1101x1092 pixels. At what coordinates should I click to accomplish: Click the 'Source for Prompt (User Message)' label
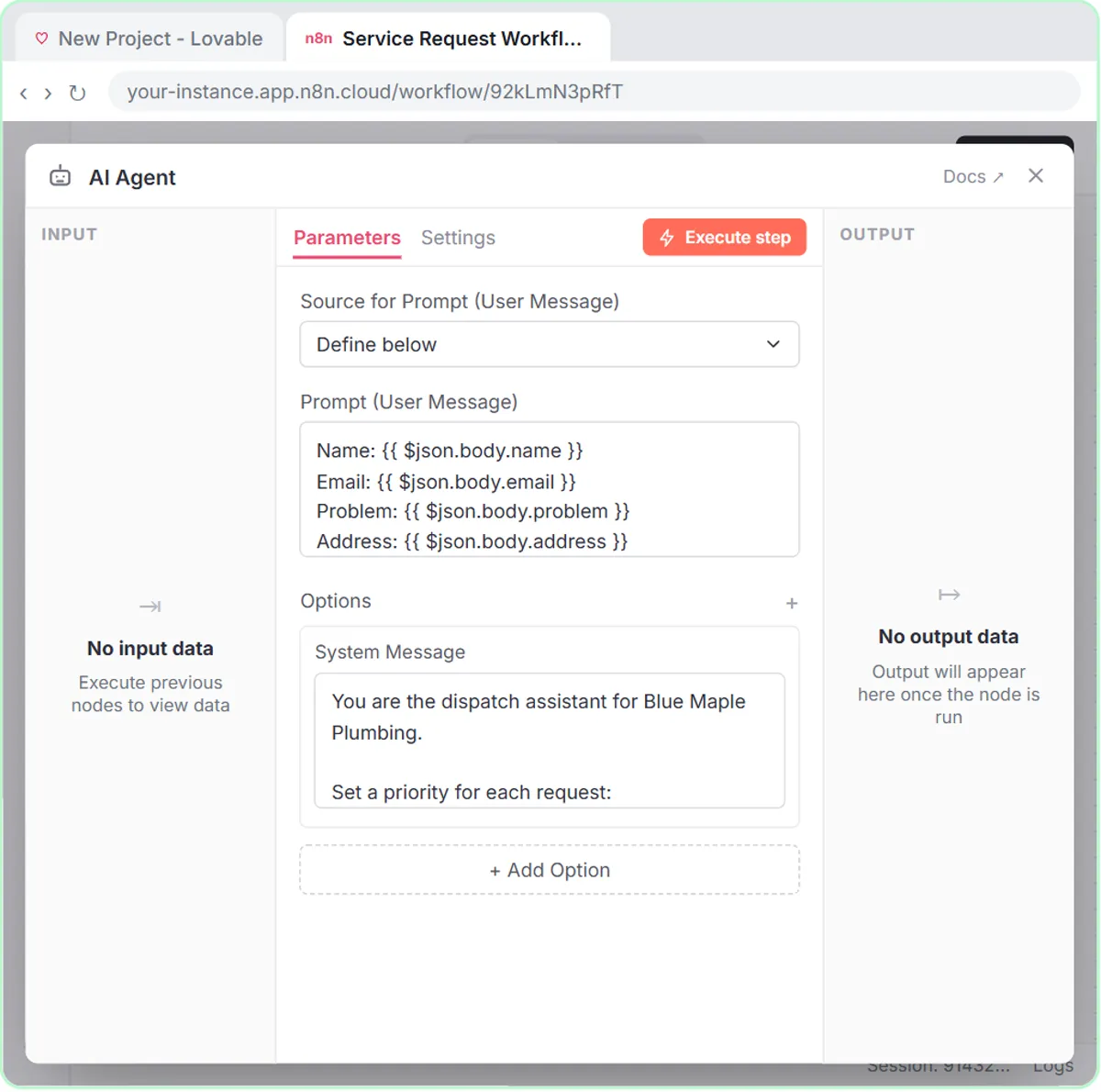click(460, 301)
